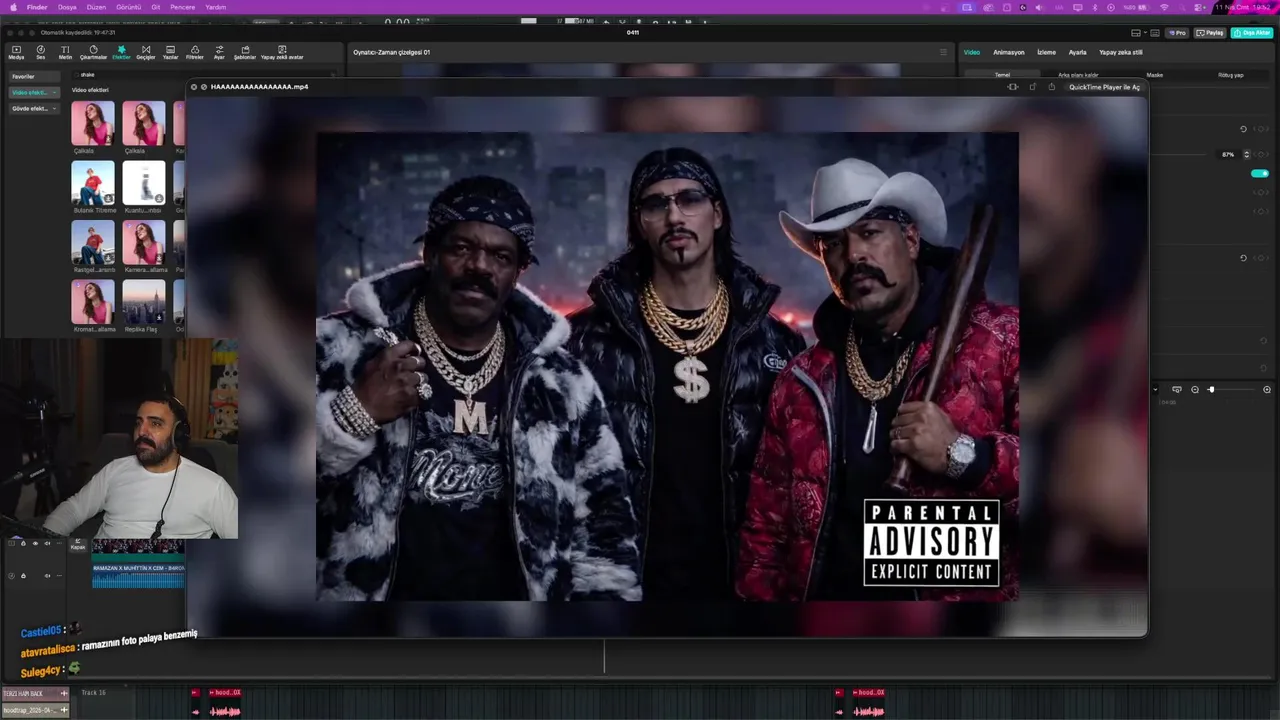Click the rotate icon in preview window
Image resolution: width=1280 pixels, height=720 pixels.
click(1032, 87)
